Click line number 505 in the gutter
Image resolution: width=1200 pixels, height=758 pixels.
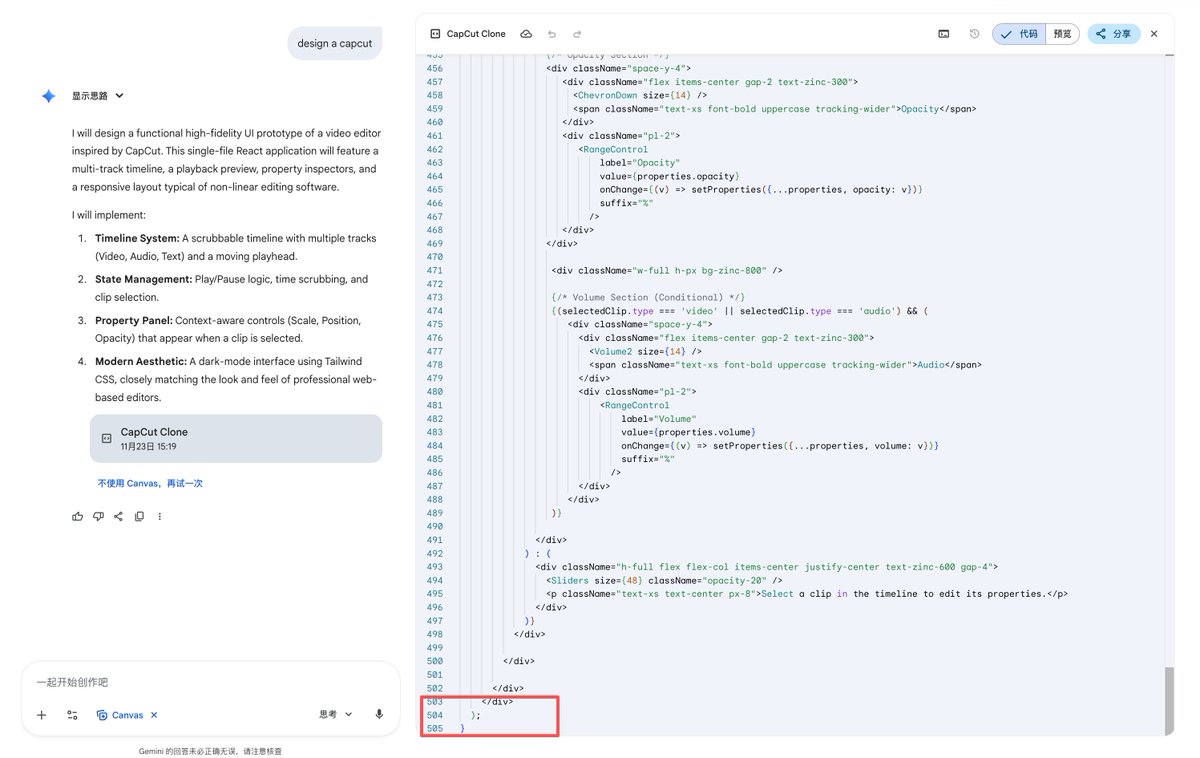point(434,728)
